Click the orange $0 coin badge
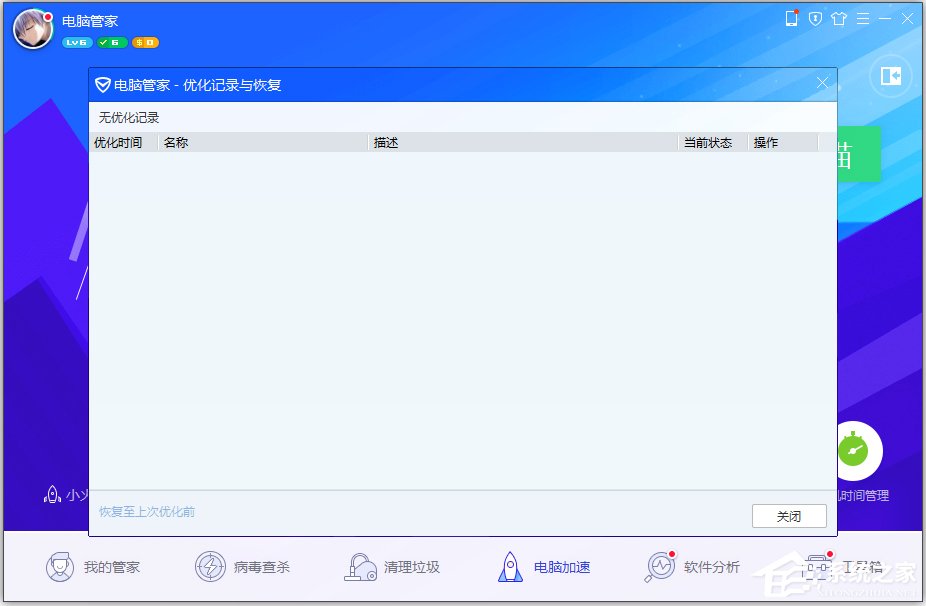926x606 pixels. point(146,42)
